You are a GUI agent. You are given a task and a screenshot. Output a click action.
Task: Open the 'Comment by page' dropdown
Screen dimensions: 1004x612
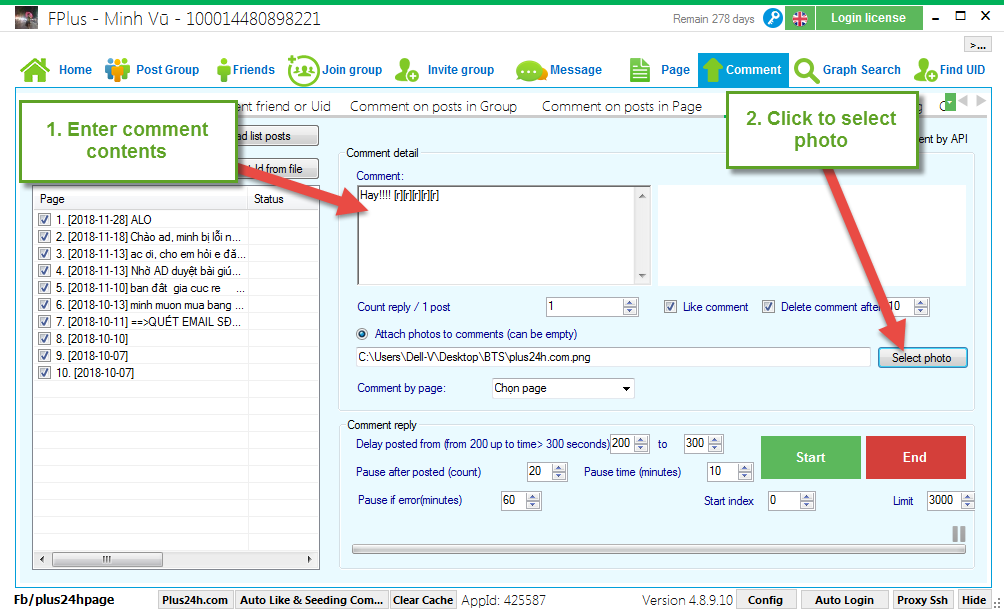pyautogui.click(x=563, y=388)
